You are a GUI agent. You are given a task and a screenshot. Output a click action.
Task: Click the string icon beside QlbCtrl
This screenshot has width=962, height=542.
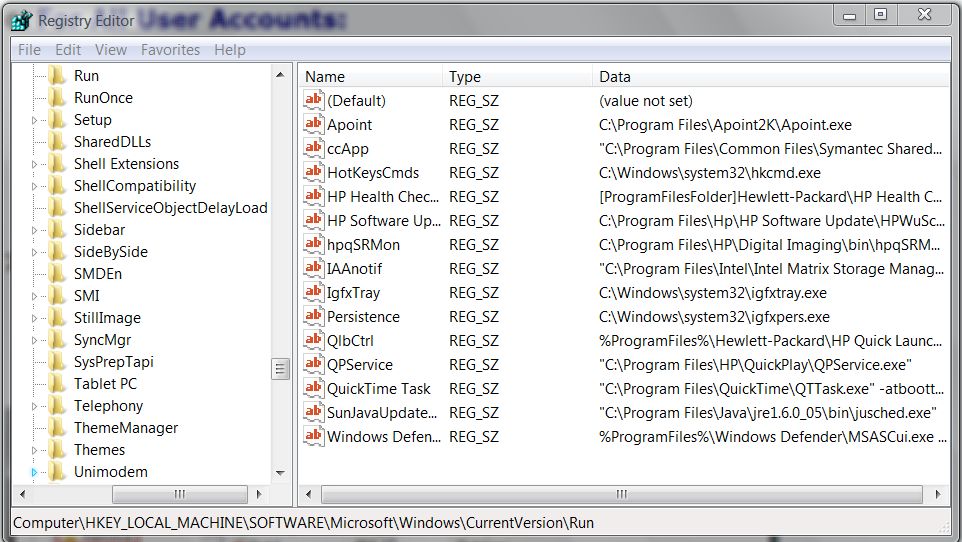pyautogui.click(x=314, y=340)
